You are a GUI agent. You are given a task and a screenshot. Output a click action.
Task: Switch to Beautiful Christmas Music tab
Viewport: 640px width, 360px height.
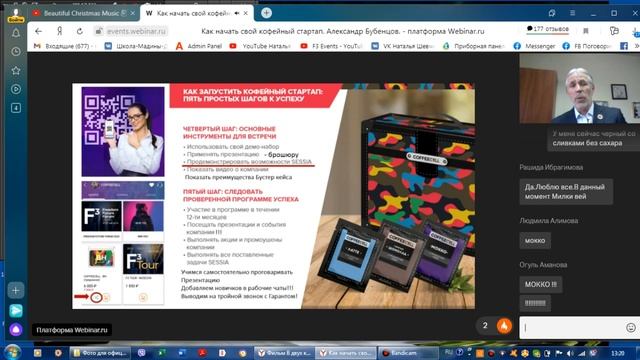point(84,13)
